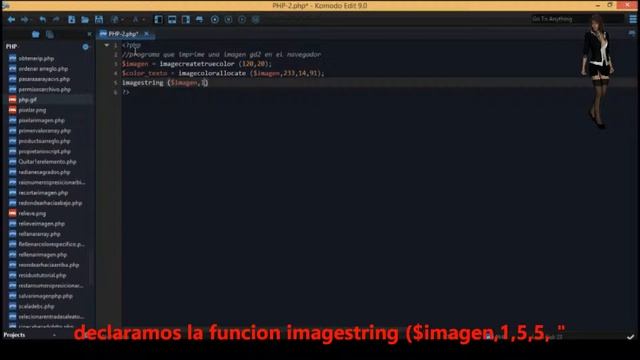Select the PHP-2.php editor tab
The image size is (640, 360).
pyautogui.click(x=123, y=34)
